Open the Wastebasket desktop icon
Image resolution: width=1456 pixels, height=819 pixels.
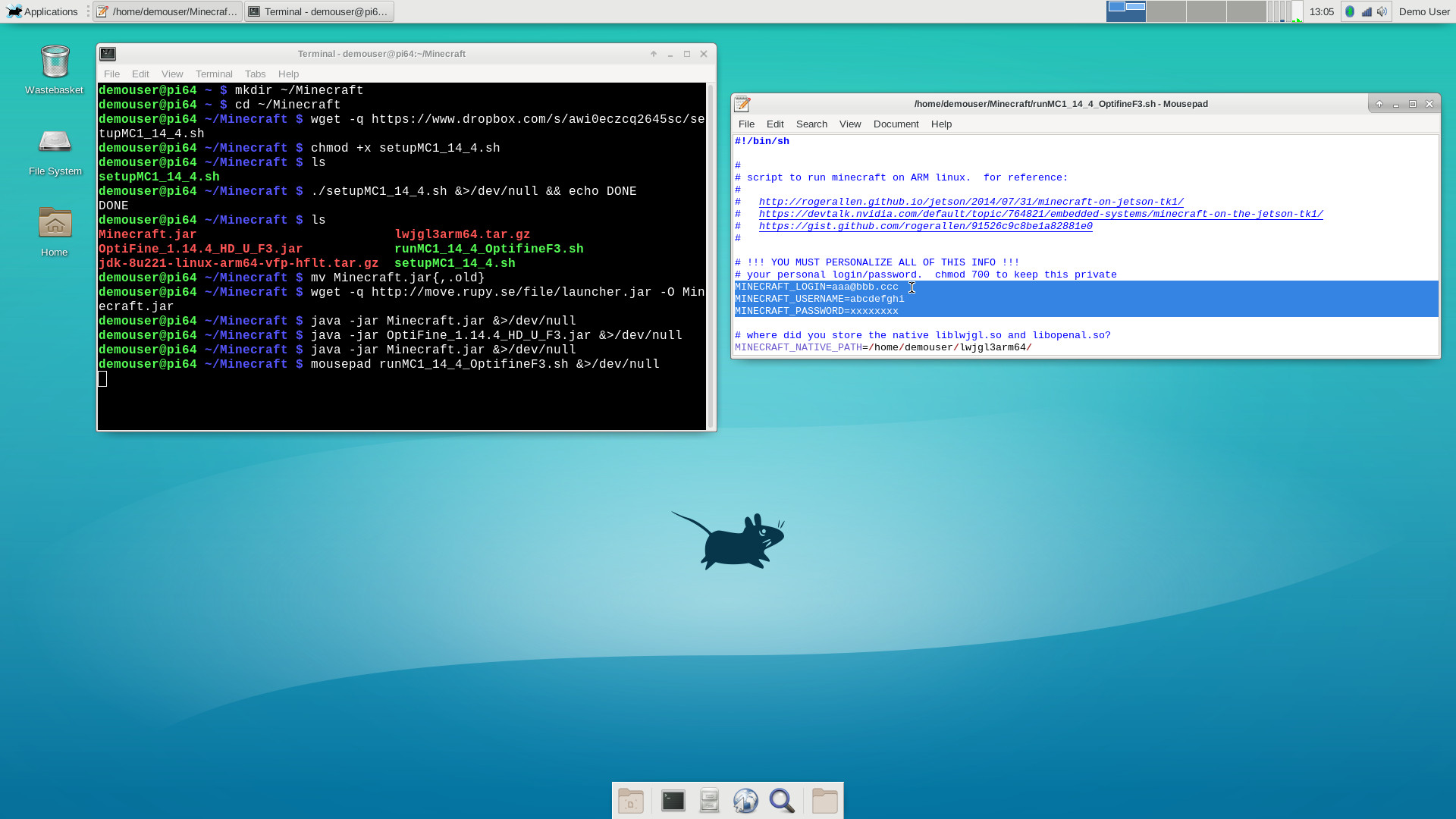(55, 62)
